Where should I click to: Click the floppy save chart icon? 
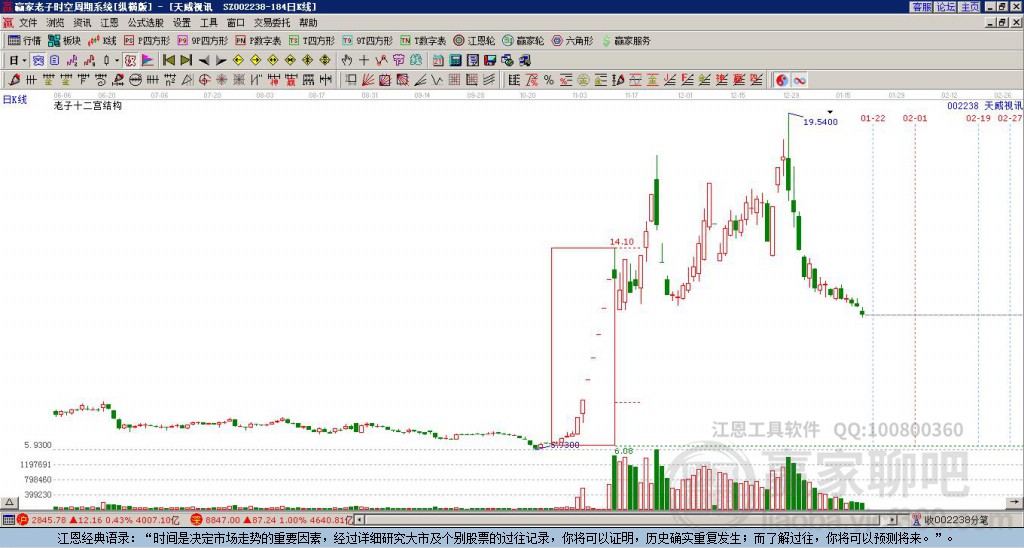coord(490,60)
